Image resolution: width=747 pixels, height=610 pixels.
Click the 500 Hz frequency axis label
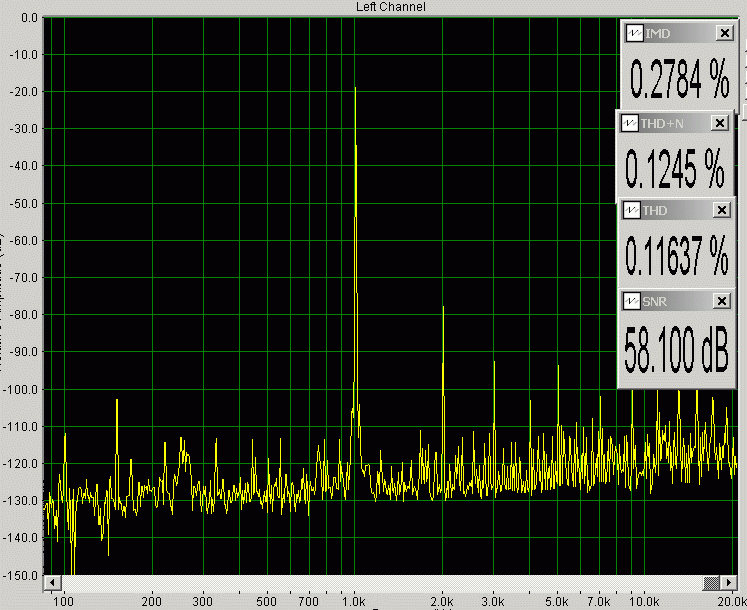click(266, 601)
